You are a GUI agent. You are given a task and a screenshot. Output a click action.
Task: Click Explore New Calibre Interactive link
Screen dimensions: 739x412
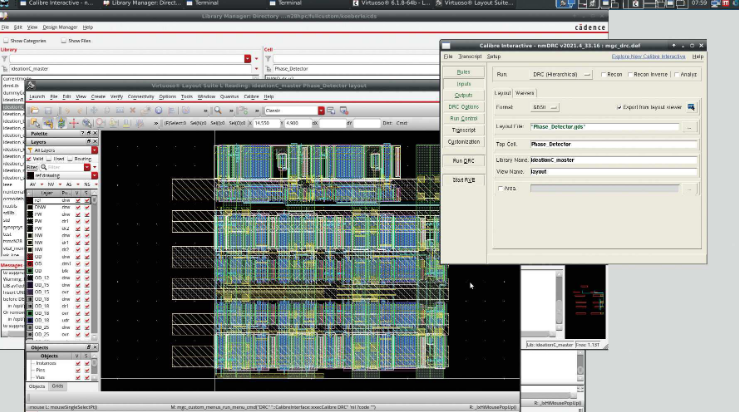[649, 57]
